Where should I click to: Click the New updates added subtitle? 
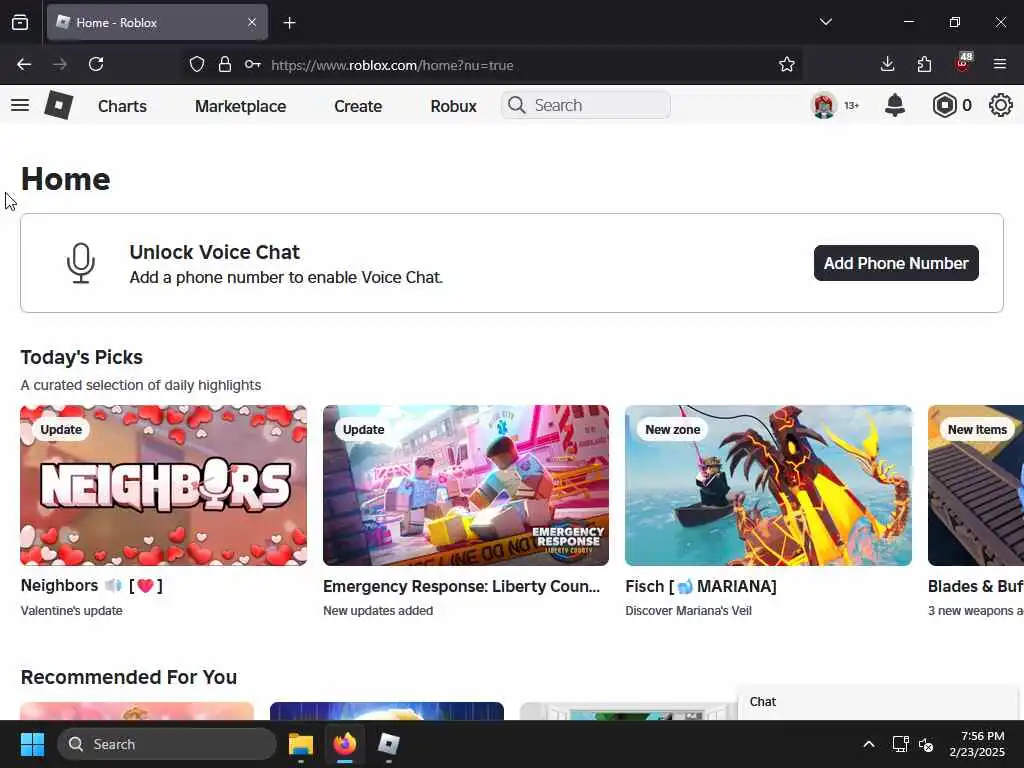click(x=378, y=611)
